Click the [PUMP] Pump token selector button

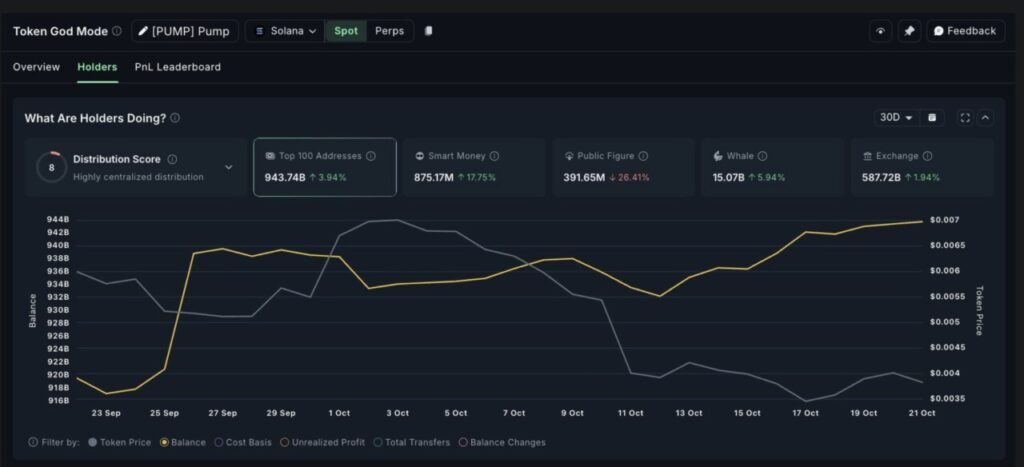coord(183,31)
